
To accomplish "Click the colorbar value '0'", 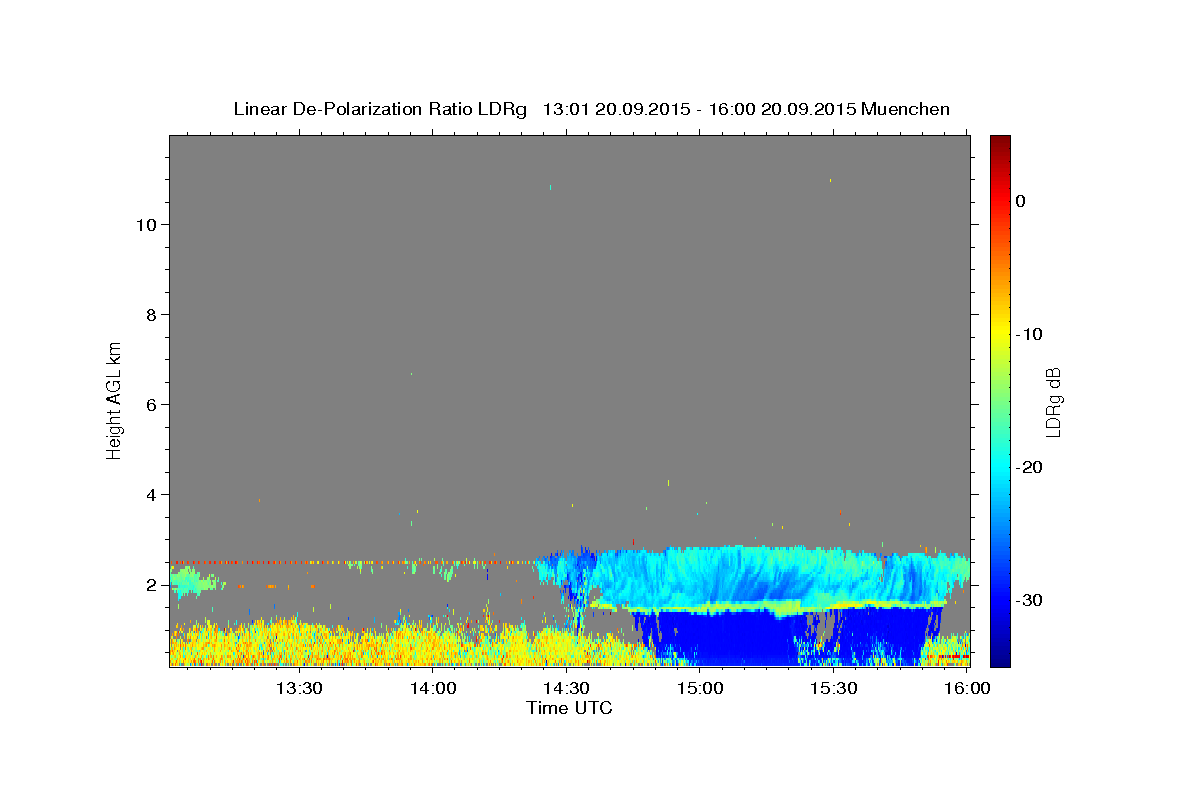I will pyautogui.click(x=1020, y=201).
